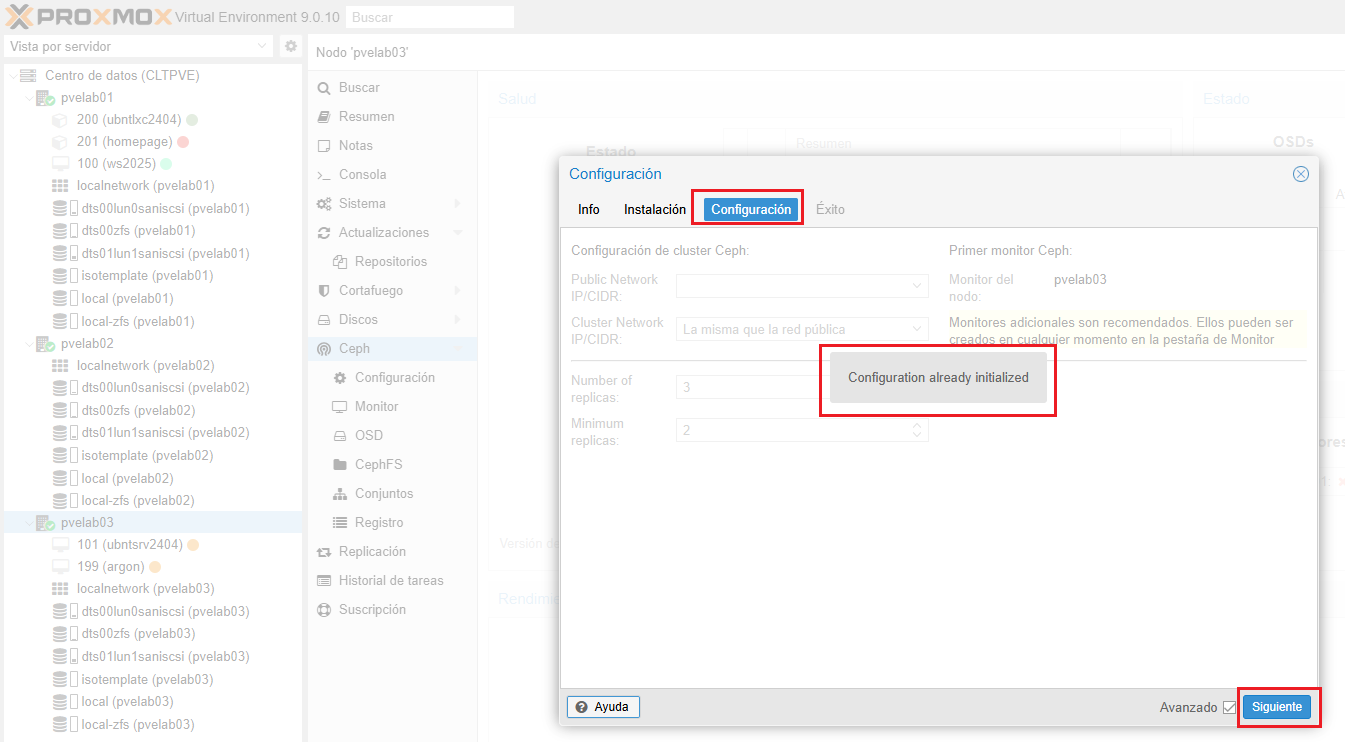Expand the Sistema submenu arrow
Image resolution: width=1345 pixels, height=742 pixels.
458,204
